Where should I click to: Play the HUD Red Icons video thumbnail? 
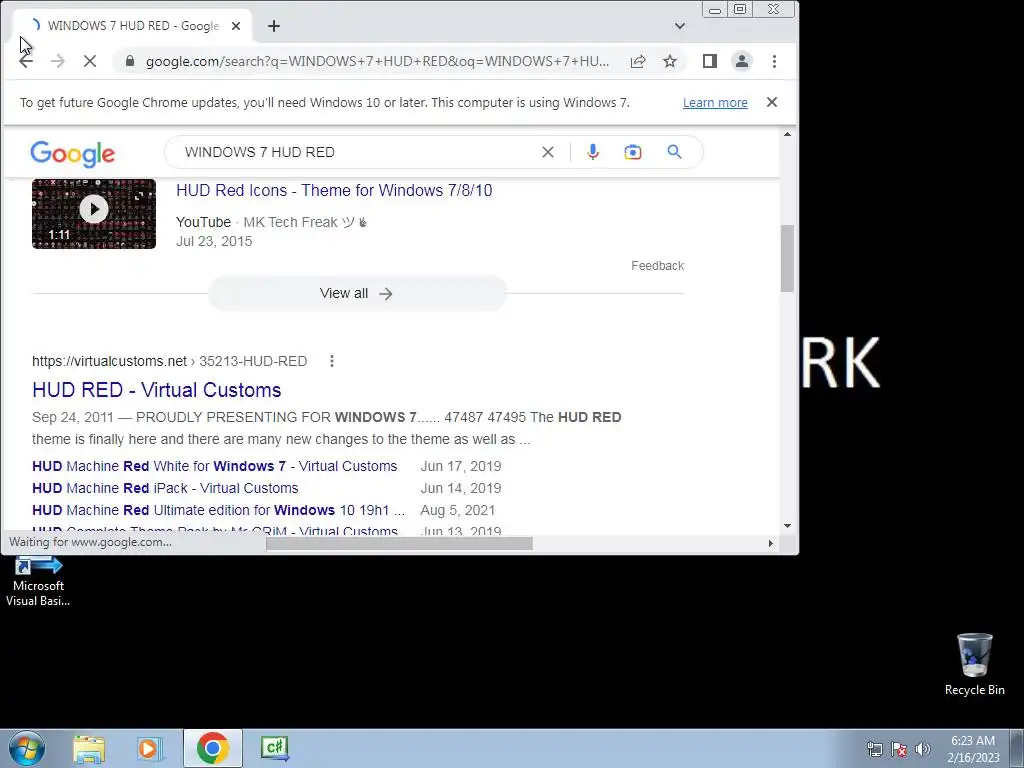(94, 214)
